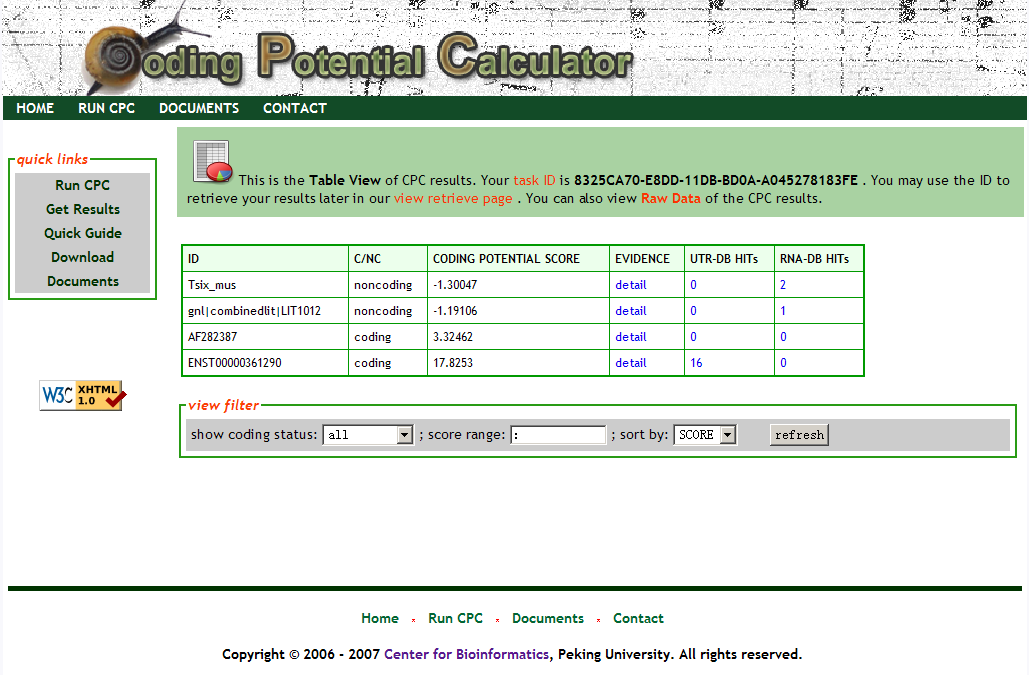This screenshot has height=675, width=1029.
Task: Click the table view spreadsheet icon
Action: coord(212,162)
